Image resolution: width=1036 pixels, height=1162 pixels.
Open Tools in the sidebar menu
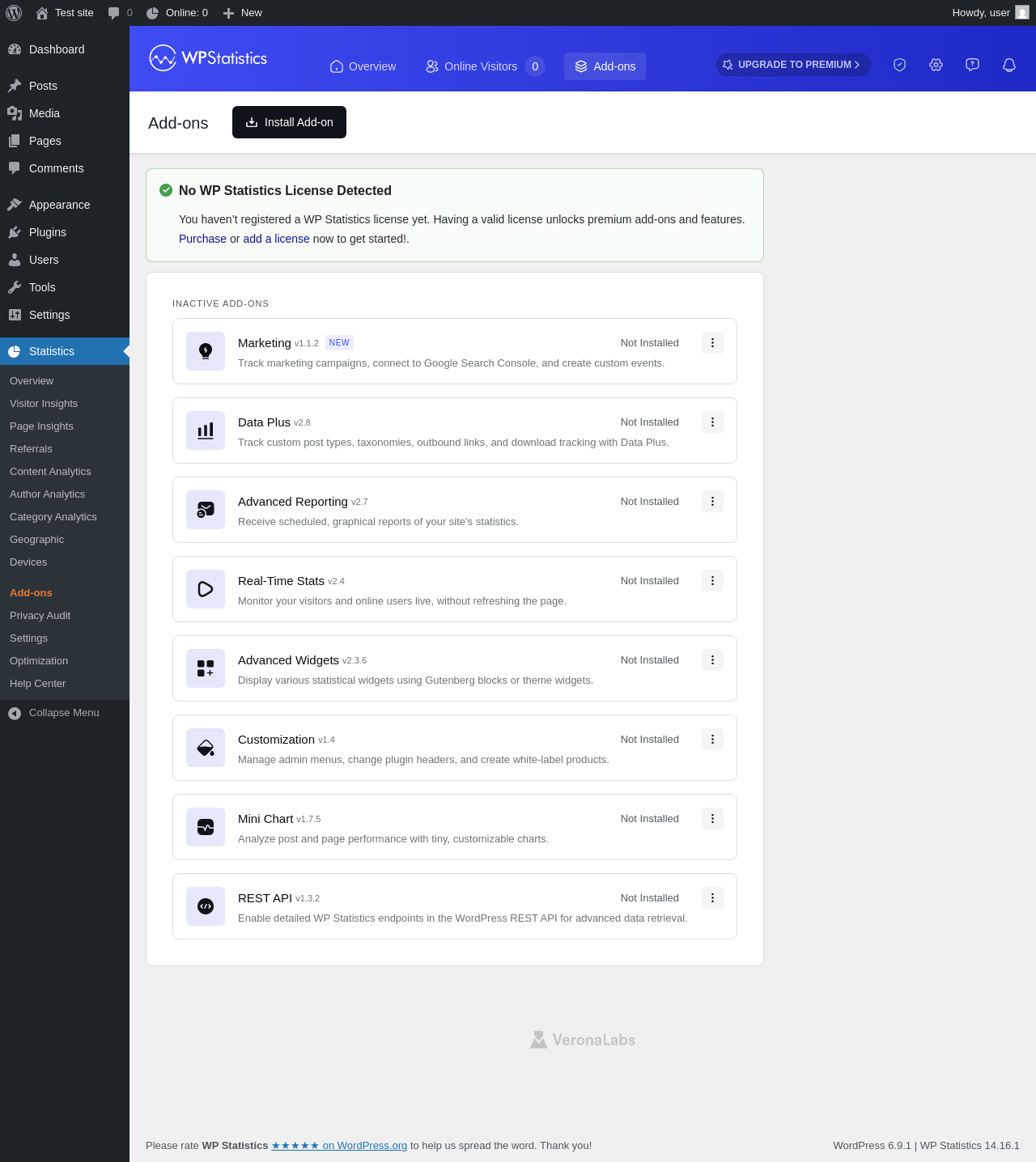tap(65, 287)
